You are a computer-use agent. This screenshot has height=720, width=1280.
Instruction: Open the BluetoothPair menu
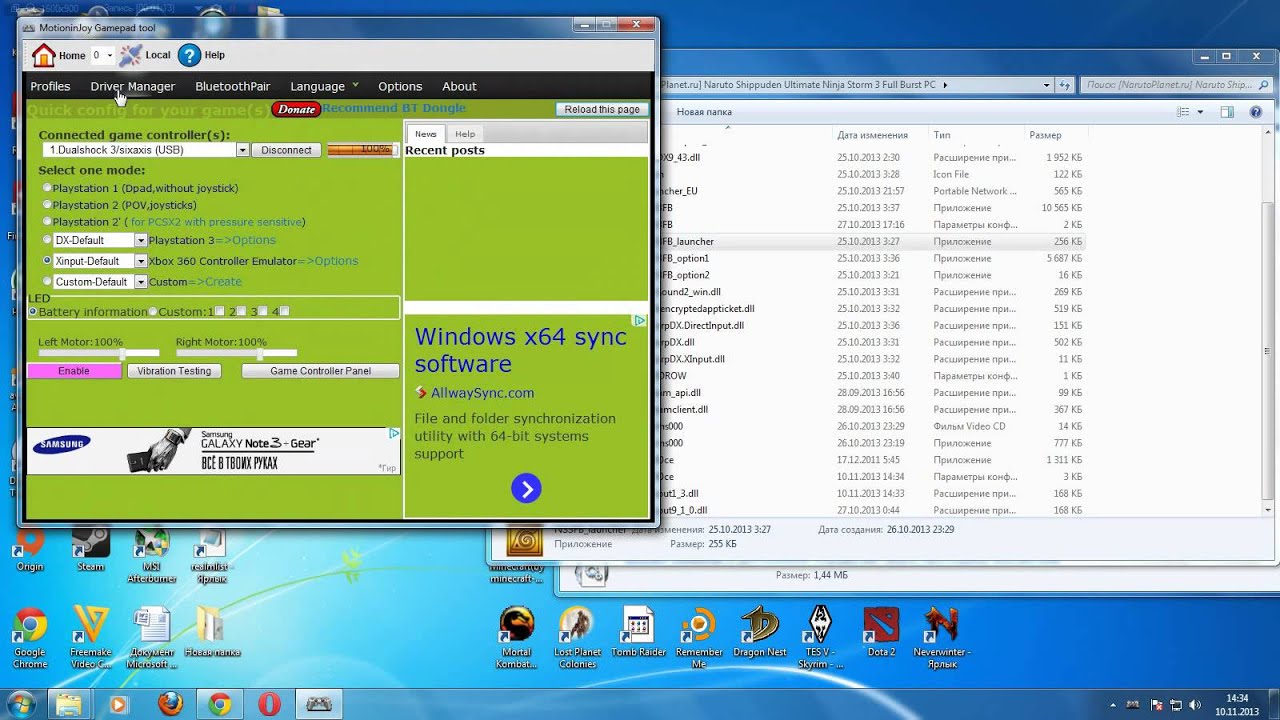point(232,86)
